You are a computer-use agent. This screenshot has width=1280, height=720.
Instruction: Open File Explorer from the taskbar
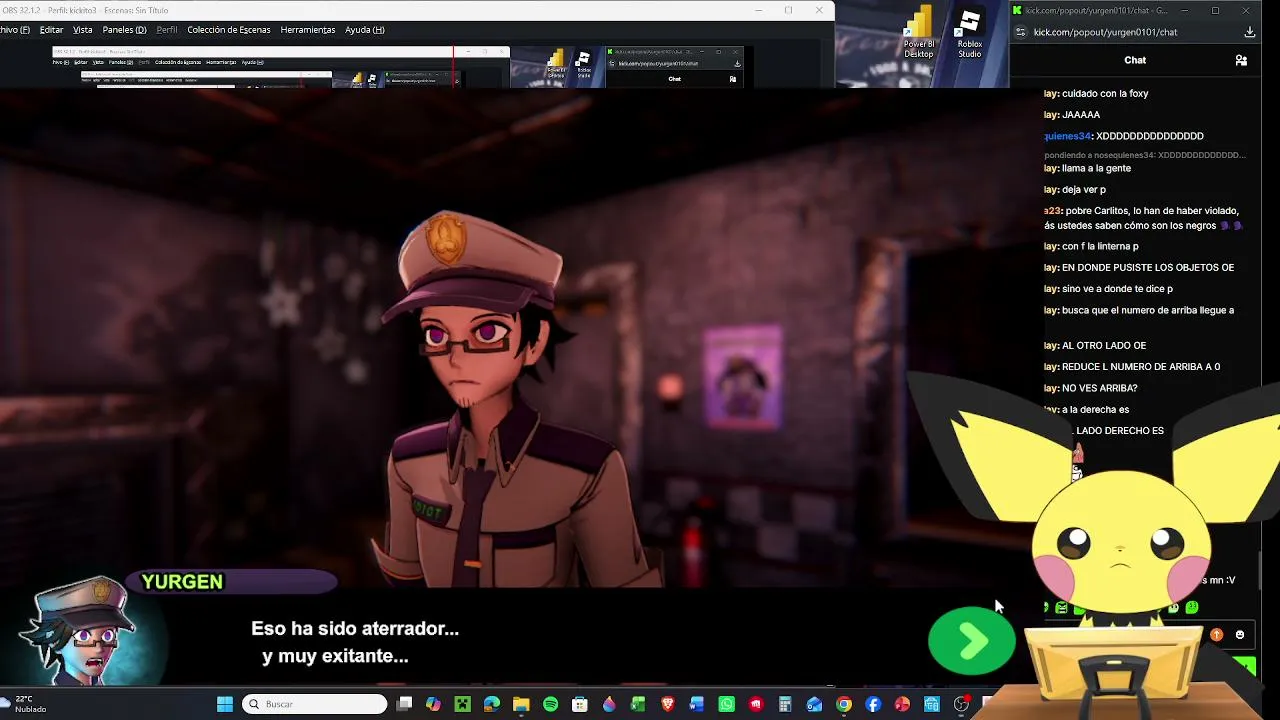[x=521, y=704]
